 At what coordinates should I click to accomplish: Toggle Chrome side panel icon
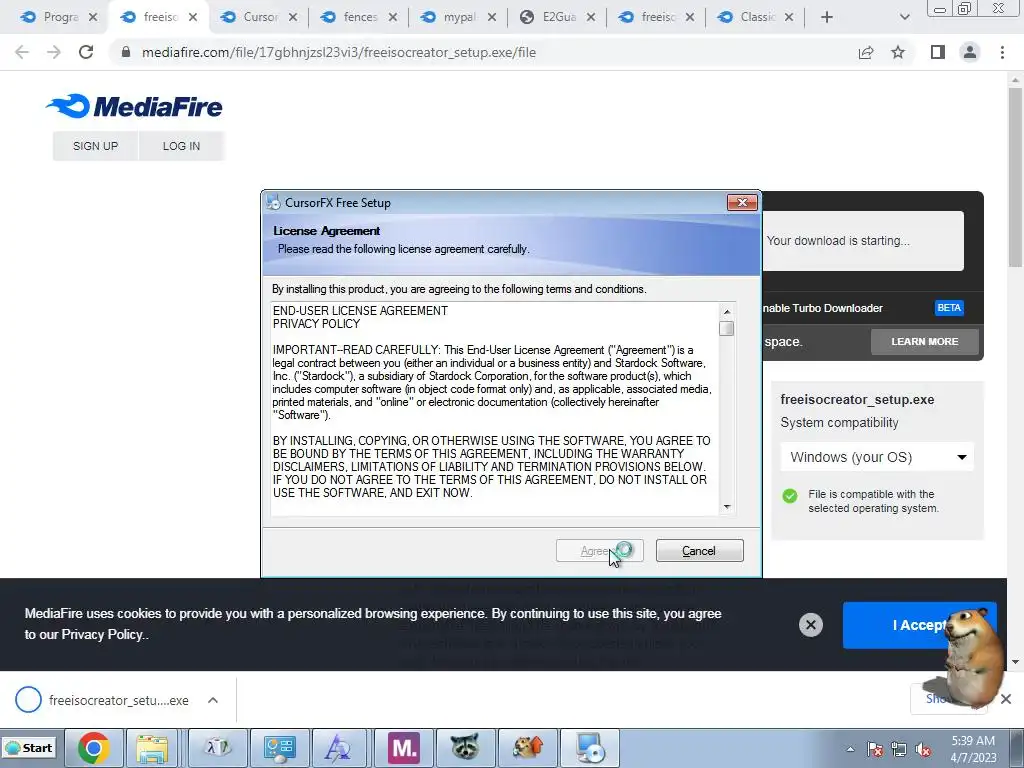(938, 52)
